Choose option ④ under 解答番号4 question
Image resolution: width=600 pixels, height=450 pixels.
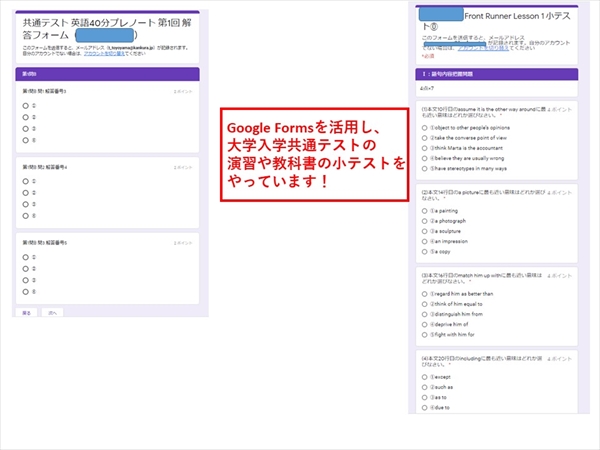coord(26,216)
